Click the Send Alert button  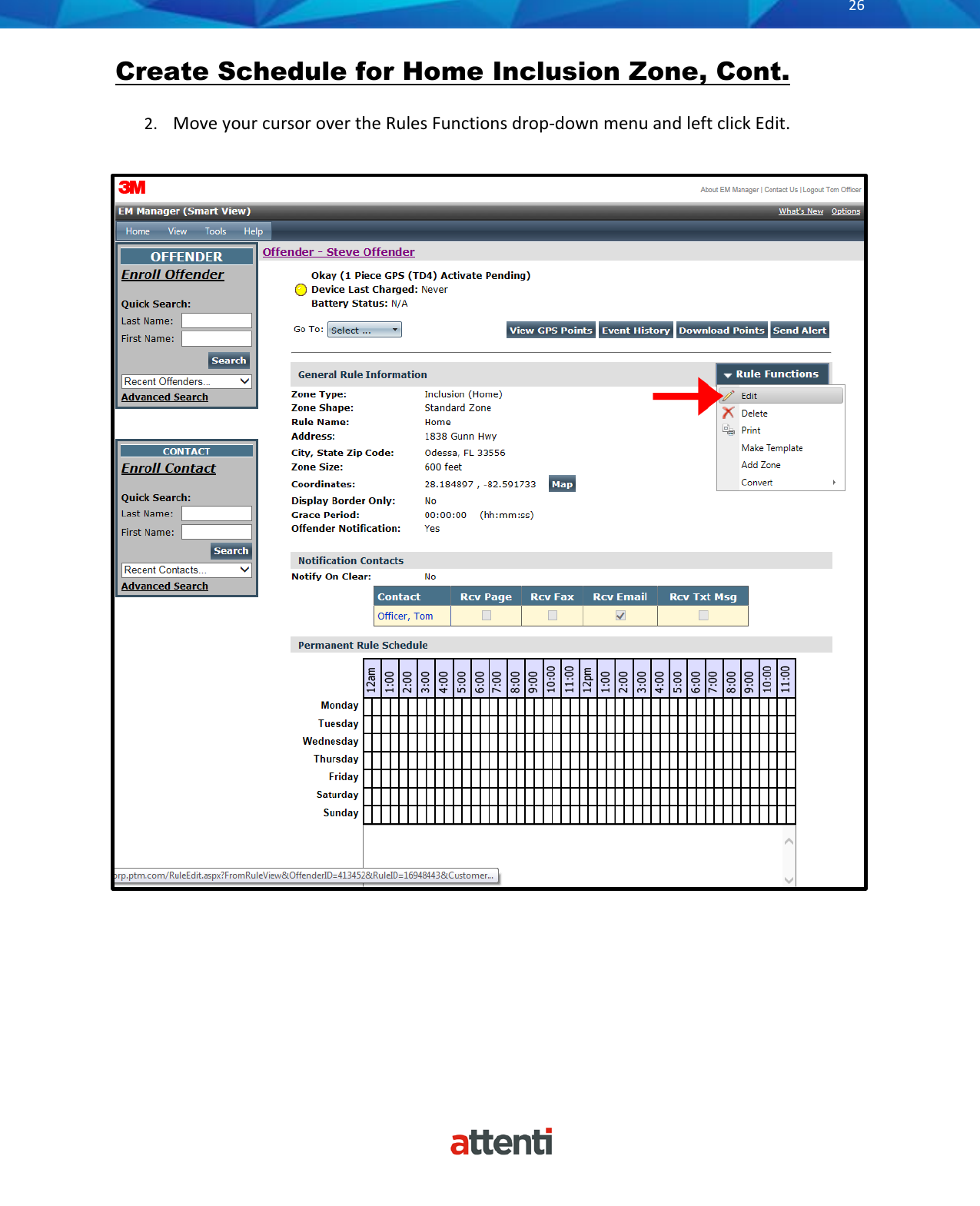point(799,331)
